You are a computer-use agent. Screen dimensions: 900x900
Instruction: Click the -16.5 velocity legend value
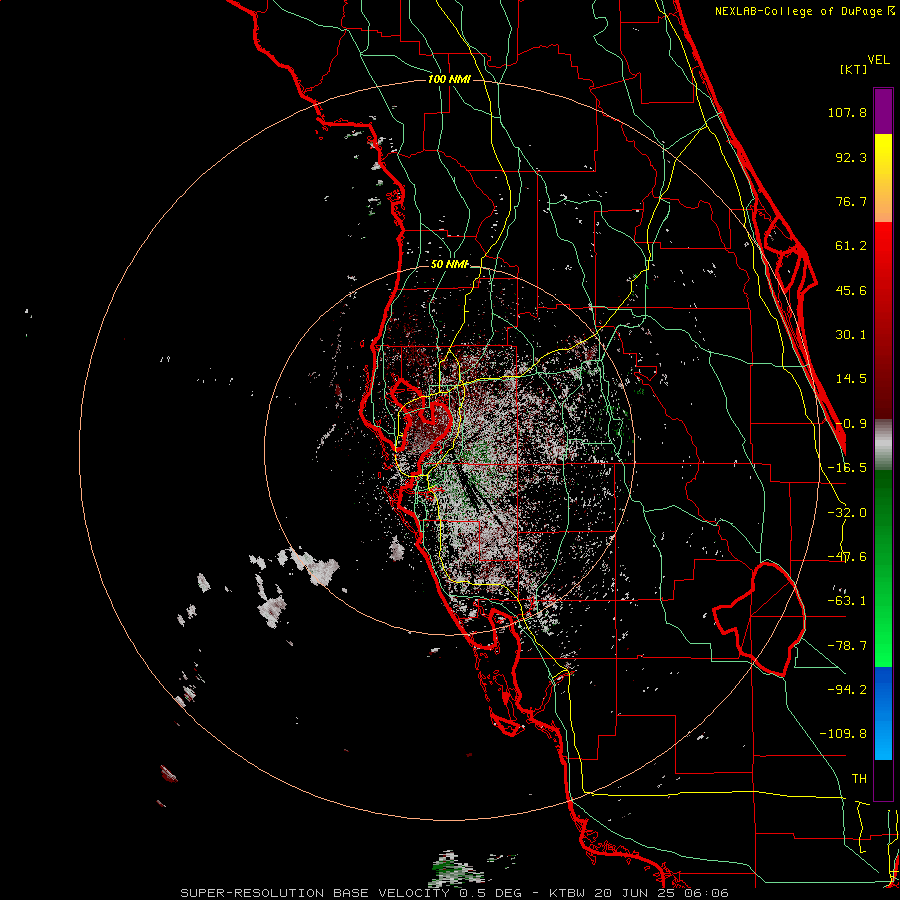click(847, 468)
